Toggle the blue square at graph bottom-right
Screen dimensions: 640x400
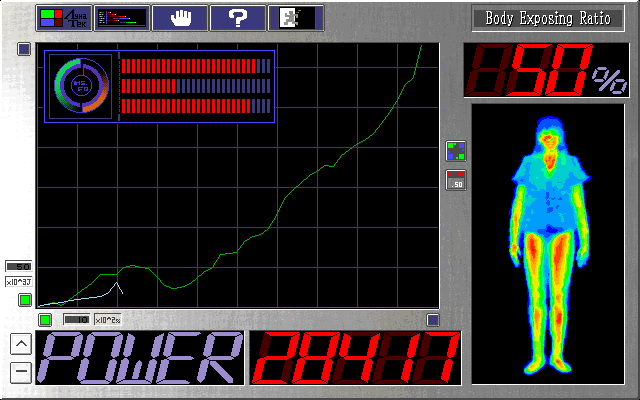pos(433,320)
